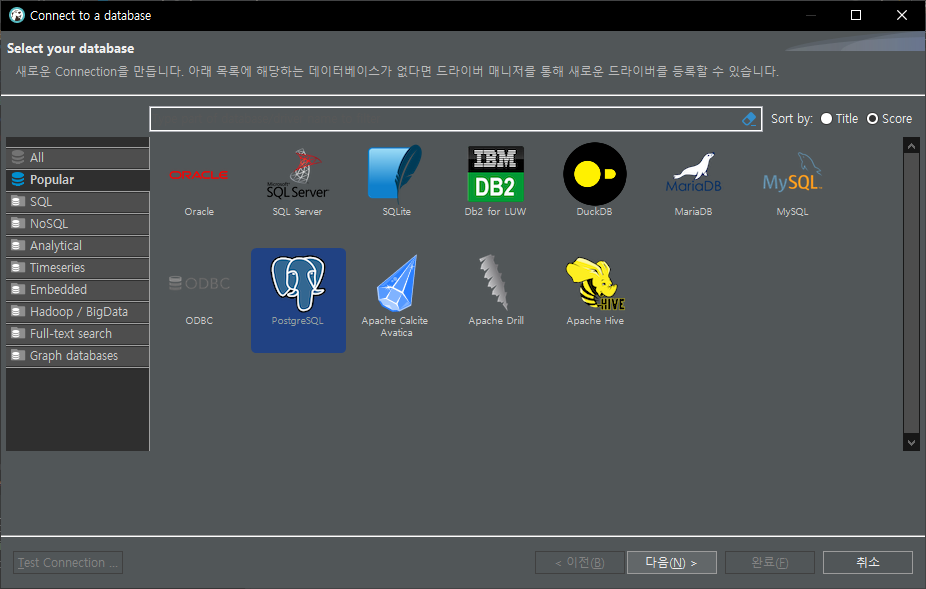Screen dimensions: 926x589
Task: Select the Oracle database icon
Action: [199, 175]
